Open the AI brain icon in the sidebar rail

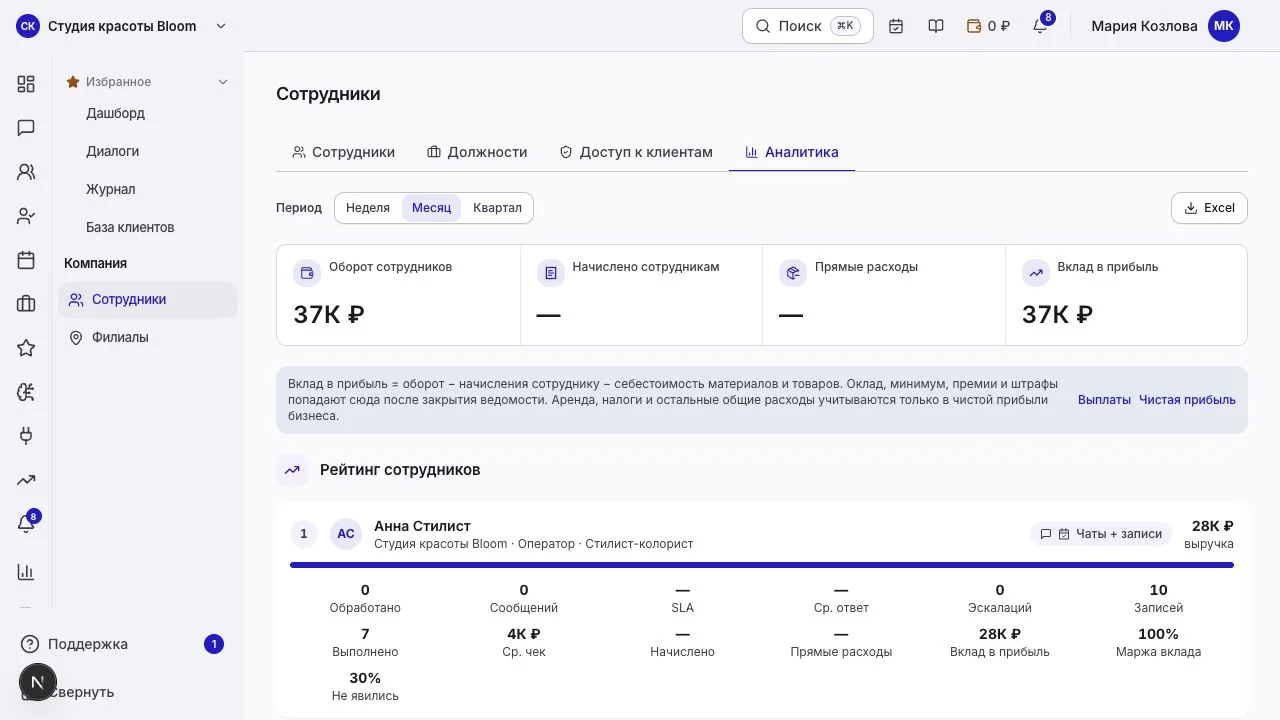26,392
